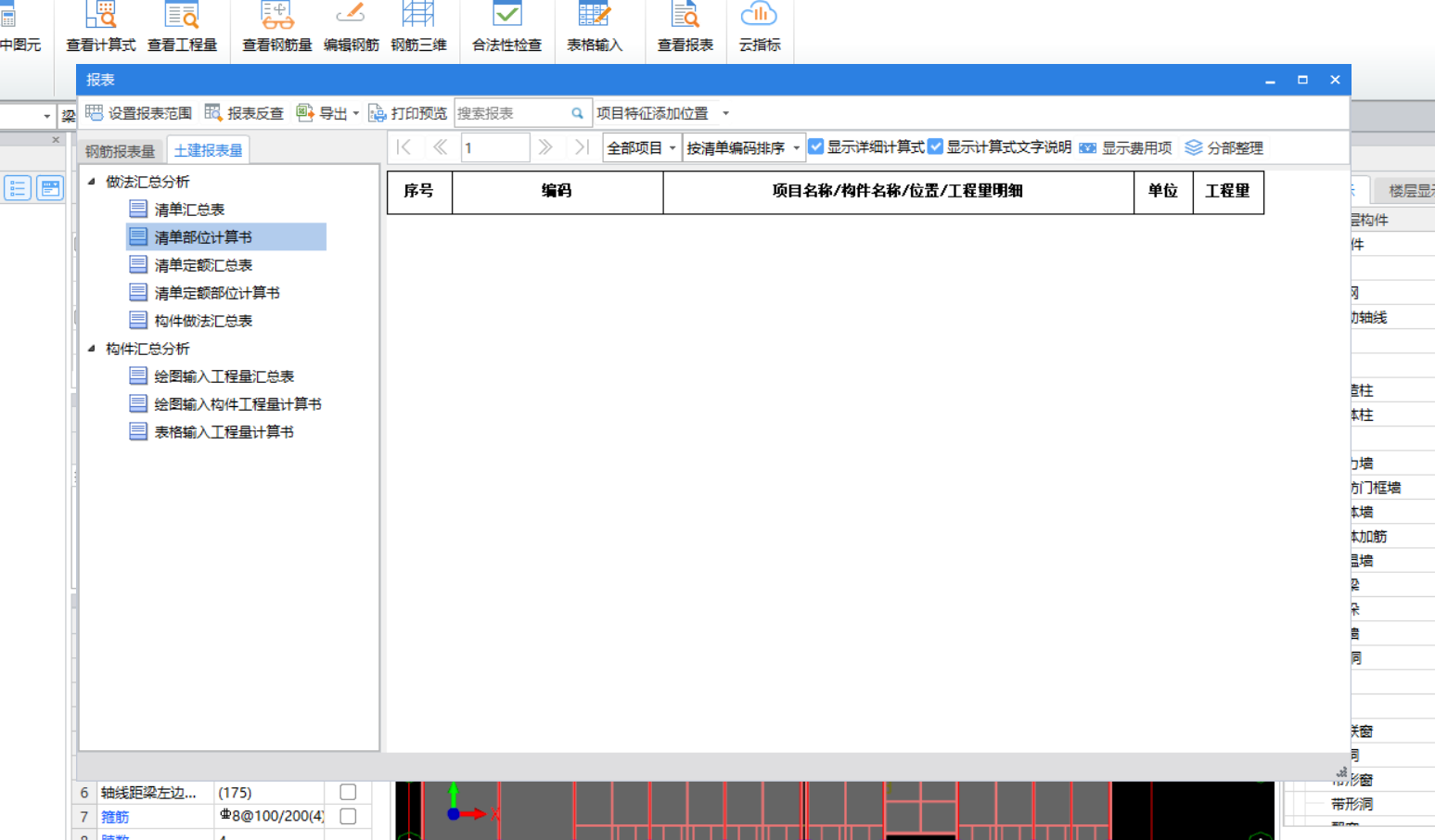1435x840 pixels.
Task: Click 报表反查 toolbar button
Action: (244, 113)
